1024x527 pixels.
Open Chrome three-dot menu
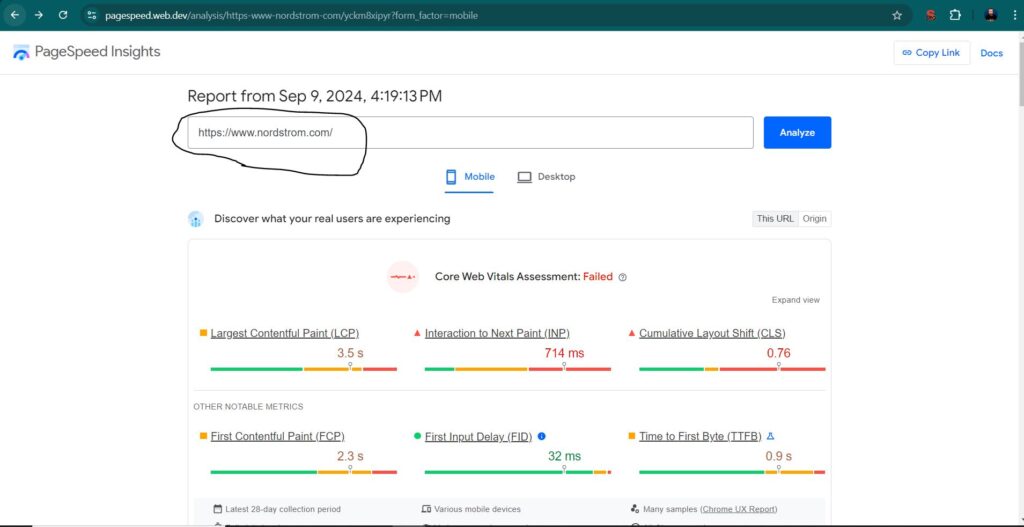[1014, 15]
